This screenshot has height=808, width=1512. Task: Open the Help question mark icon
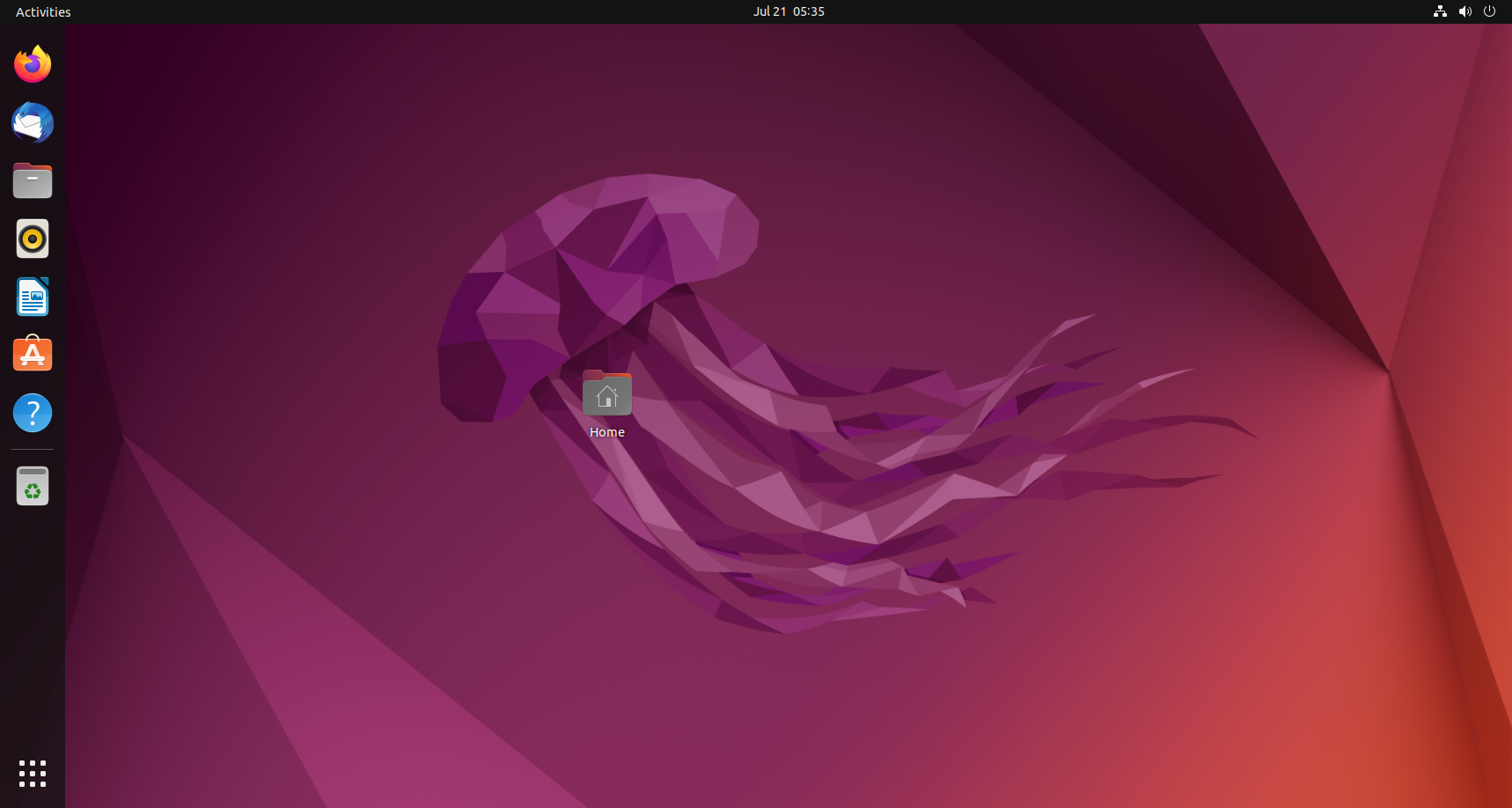tap(33, 413)
